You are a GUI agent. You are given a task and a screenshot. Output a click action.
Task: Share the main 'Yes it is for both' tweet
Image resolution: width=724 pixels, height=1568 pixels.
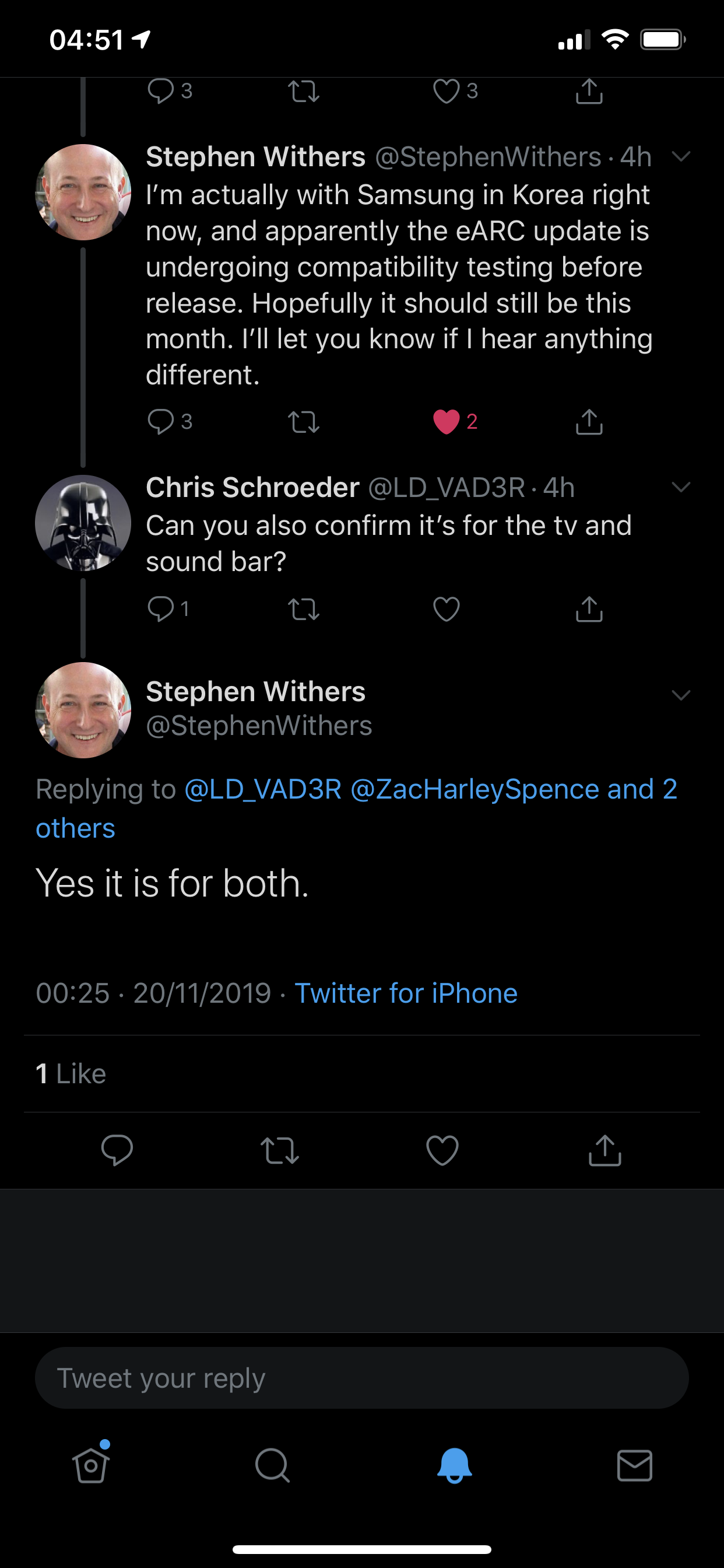coord(604,1150)
